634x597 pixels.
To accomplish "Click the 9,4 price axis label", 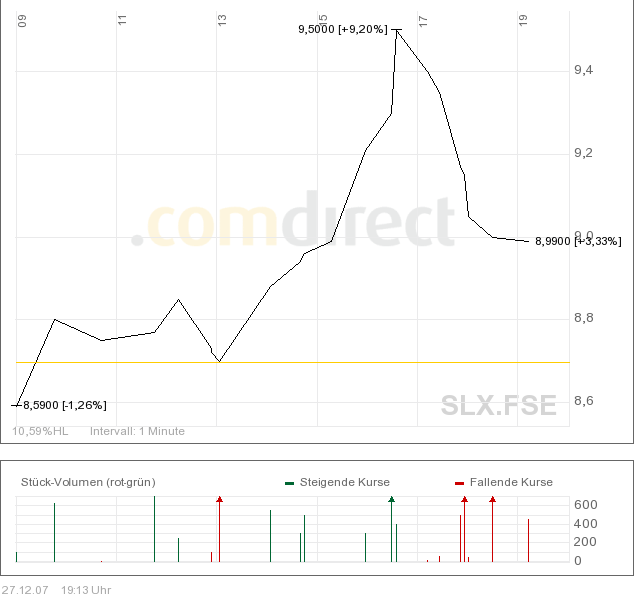I will tap(582, 70).
